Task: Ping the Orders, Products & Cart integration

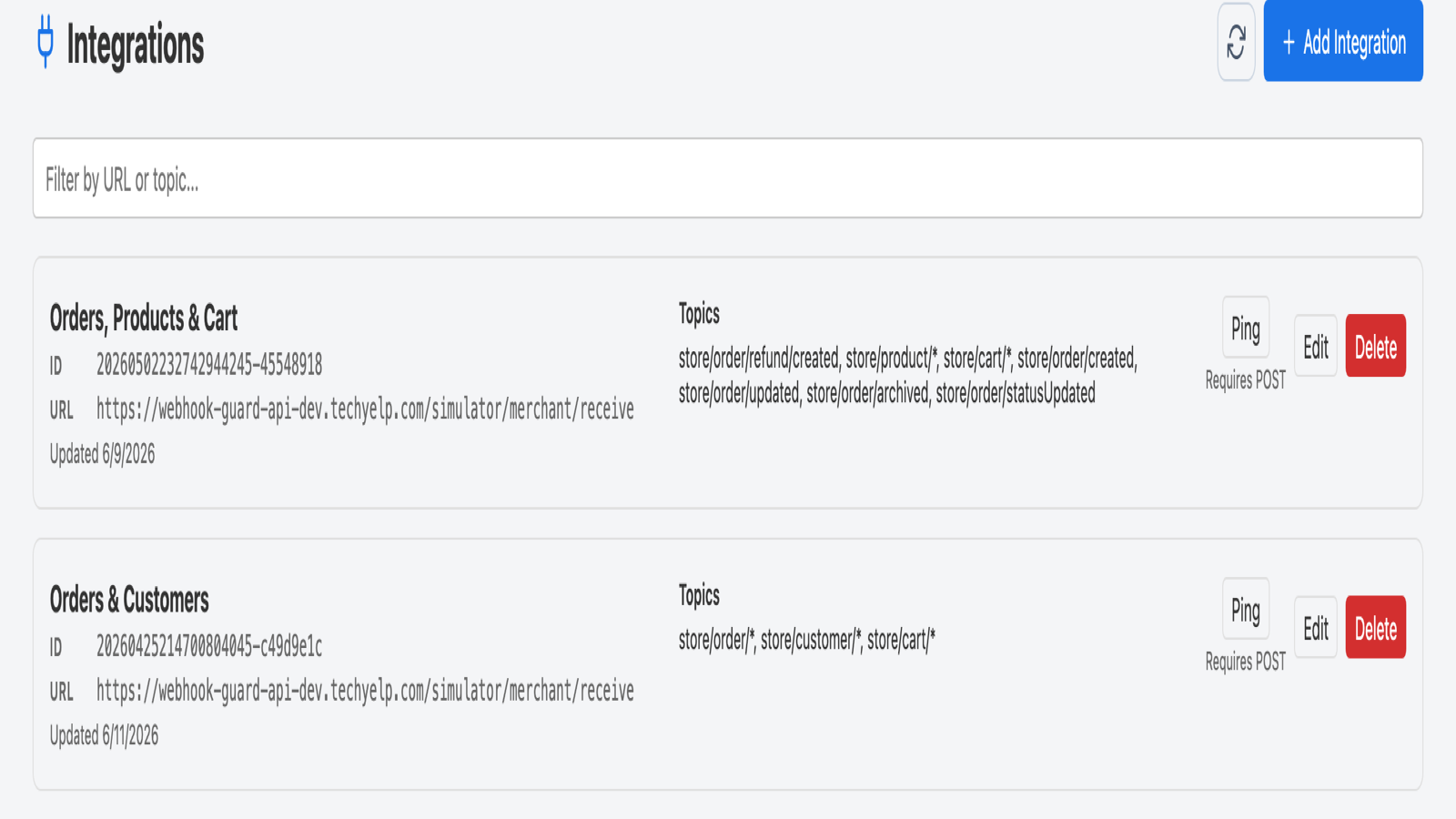Action: coord(1245,328)
